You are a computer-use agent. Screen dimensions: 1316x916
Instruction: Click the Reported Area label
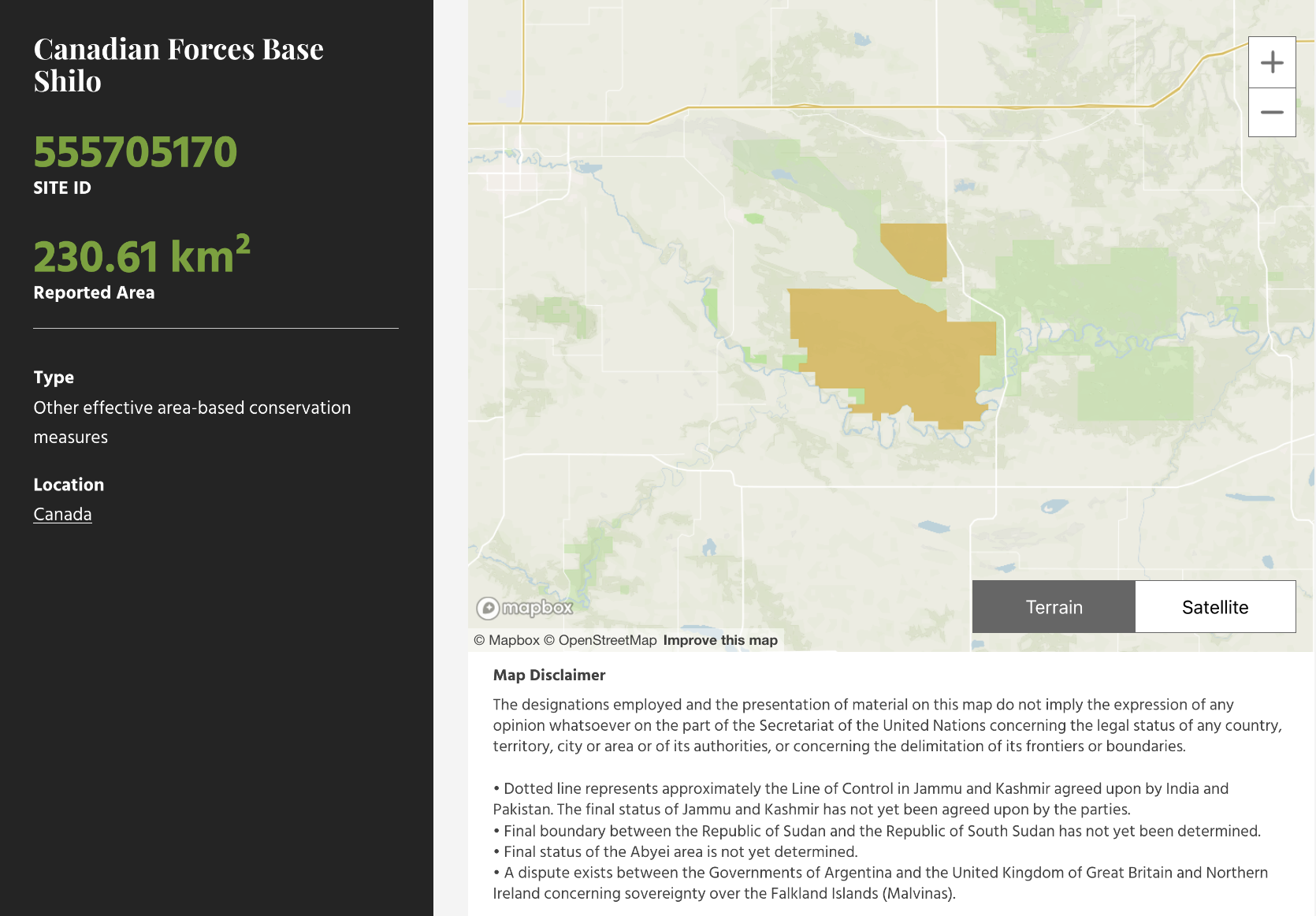click(94, 292)
